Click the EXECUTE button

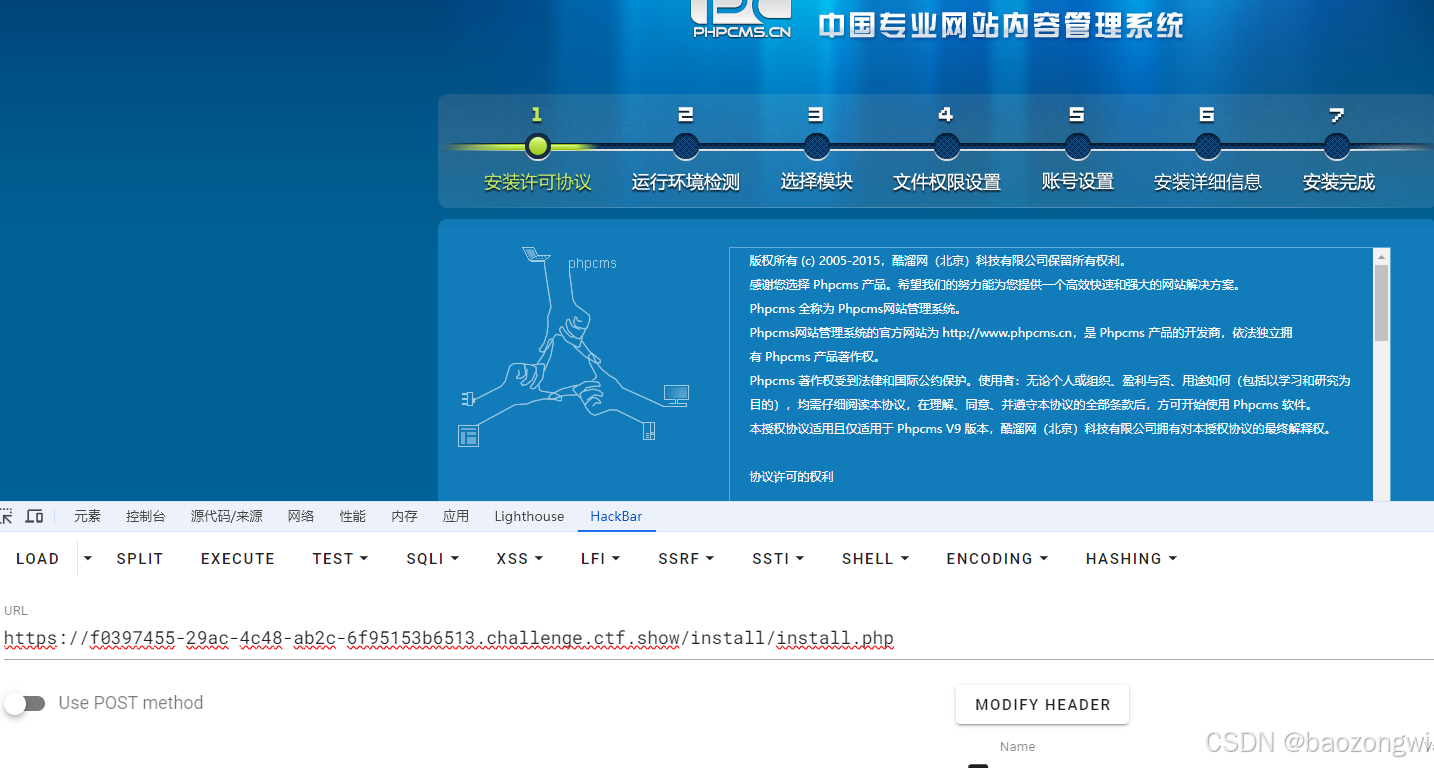(238, 559)
